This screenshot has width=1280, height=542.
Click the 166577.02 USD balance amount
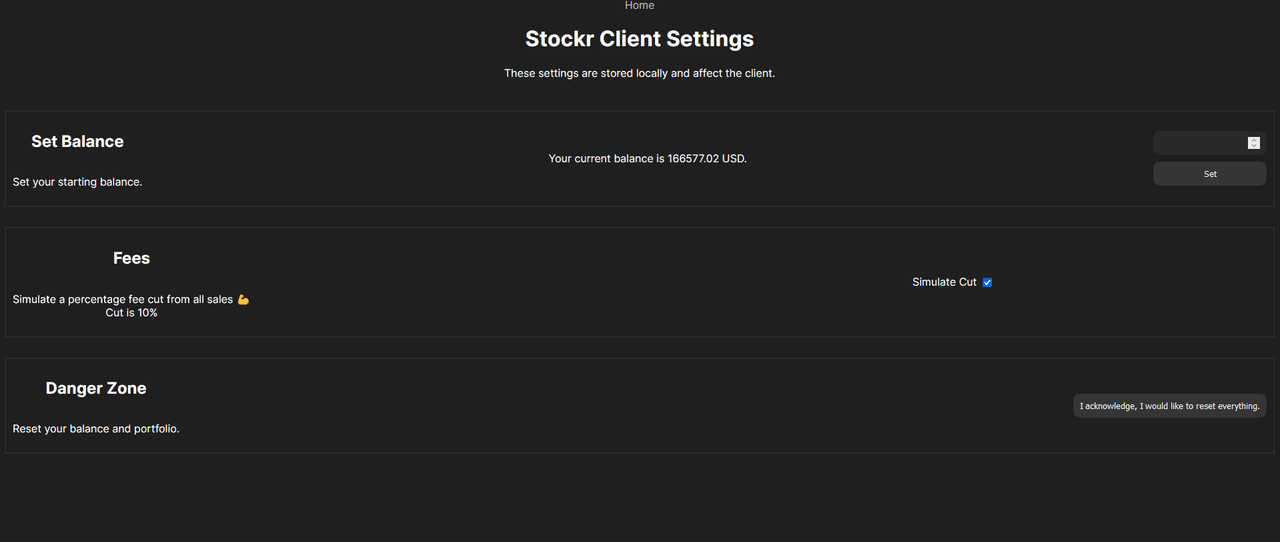pyautogui.click(x=706, y=159)
